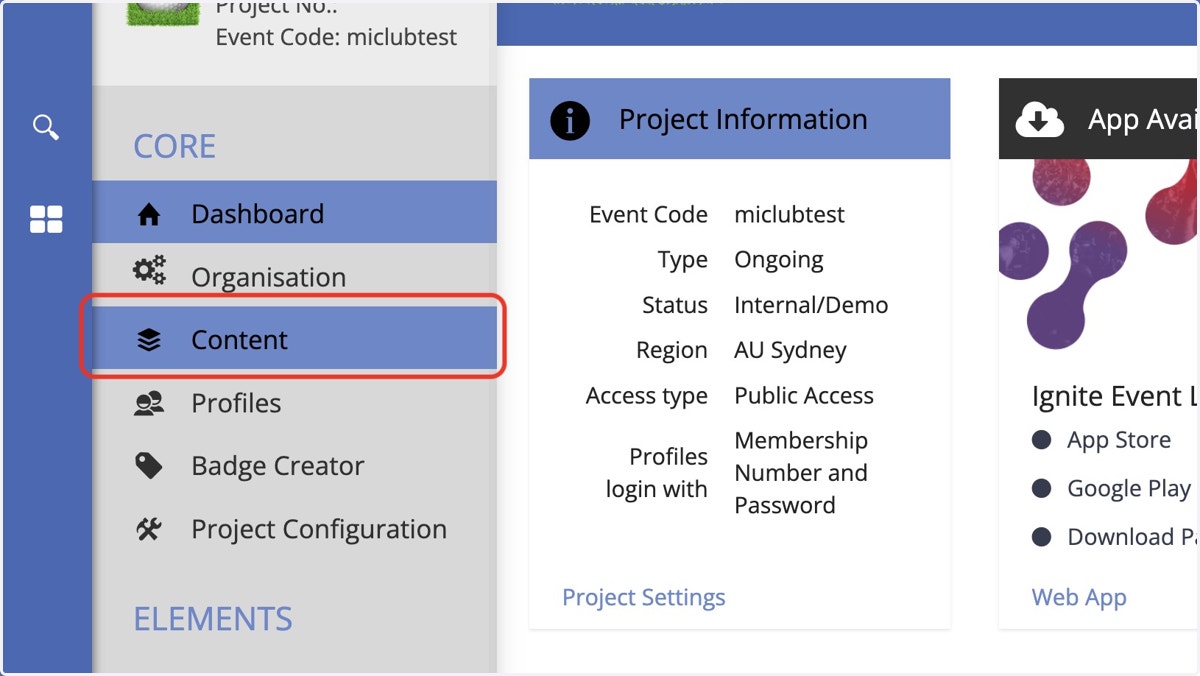Click the 'Internal/Demo' Status value
1200x676 pixels.
[811, 306]
